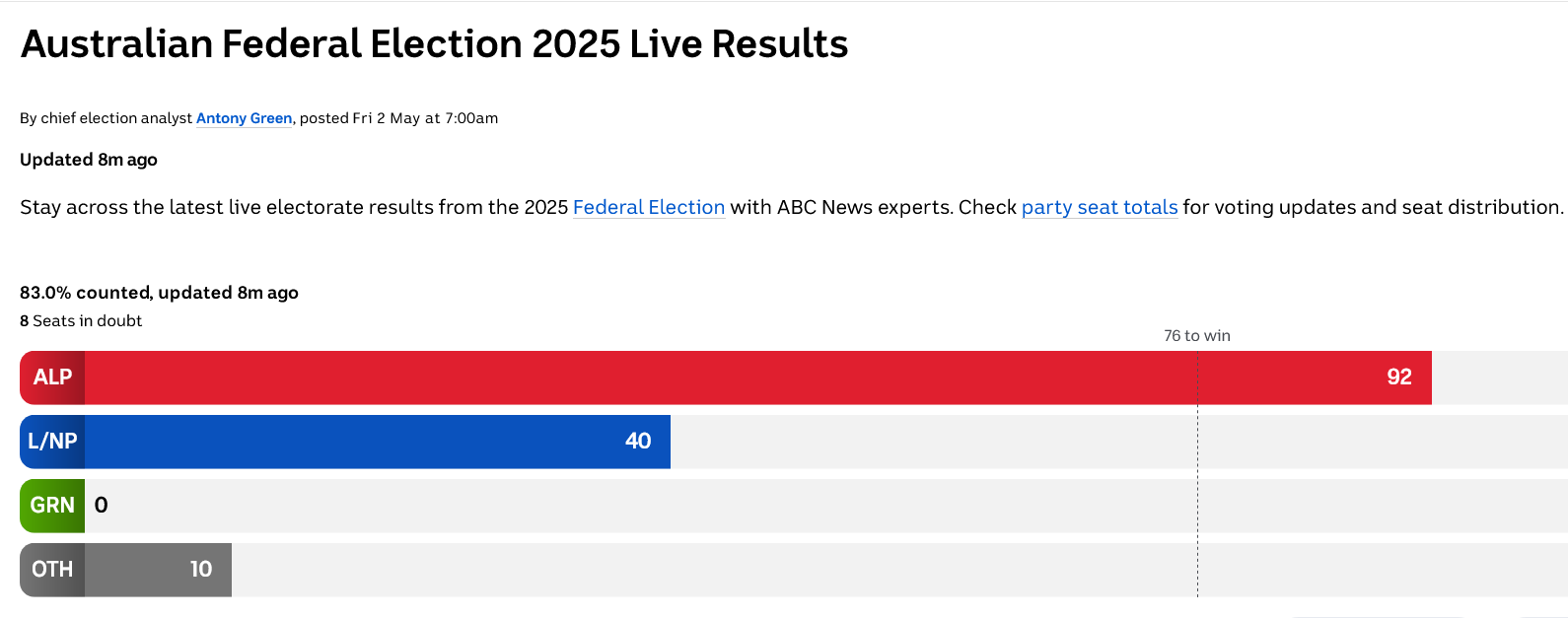1568x618 pixels.
Task: Click the Australian Federal Election 2025 headline
Action: tap(434, 44)
